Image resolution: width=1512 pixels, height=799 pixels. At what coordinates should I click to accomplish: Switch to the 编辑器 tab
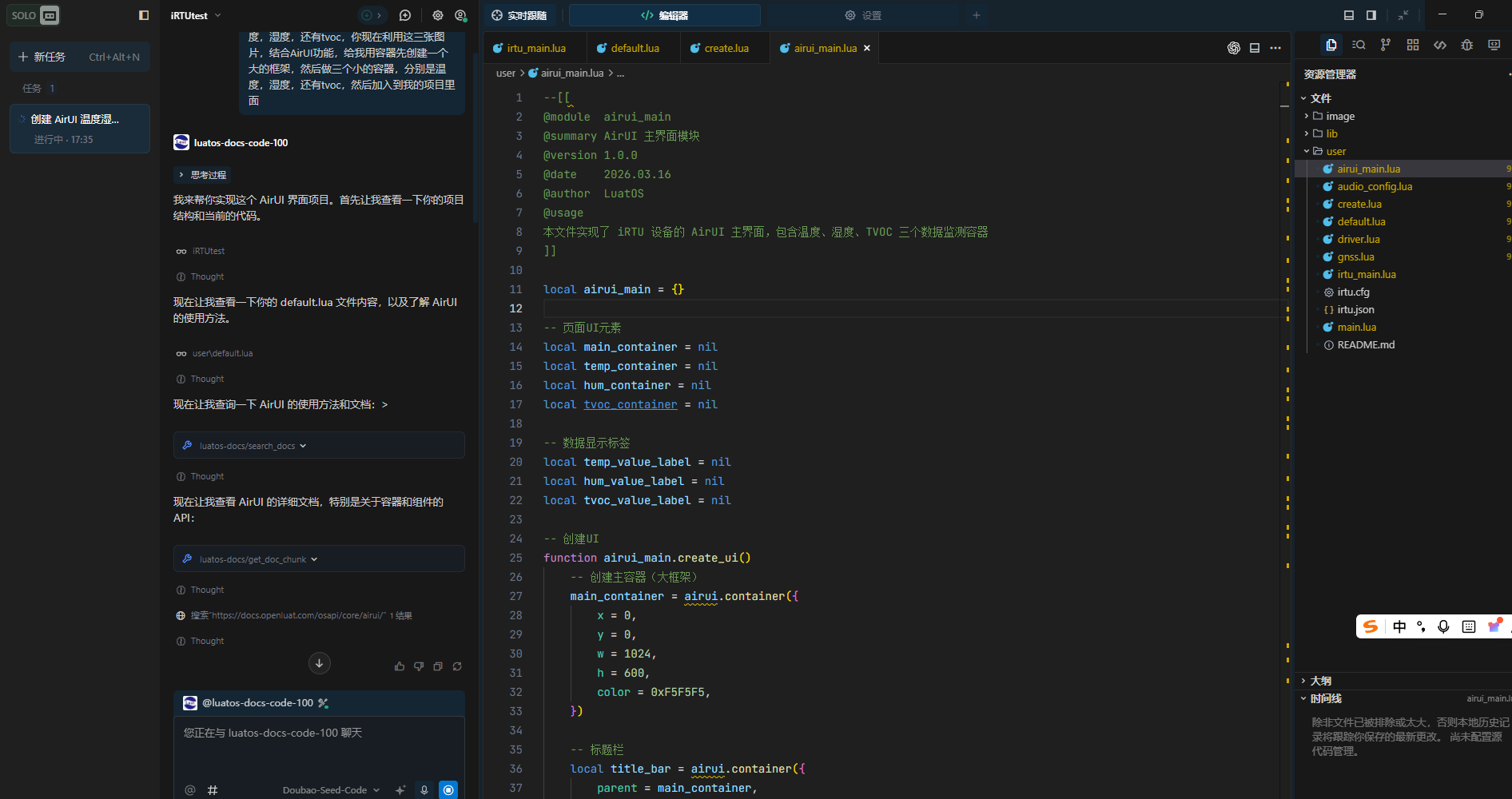pos(664,15)
